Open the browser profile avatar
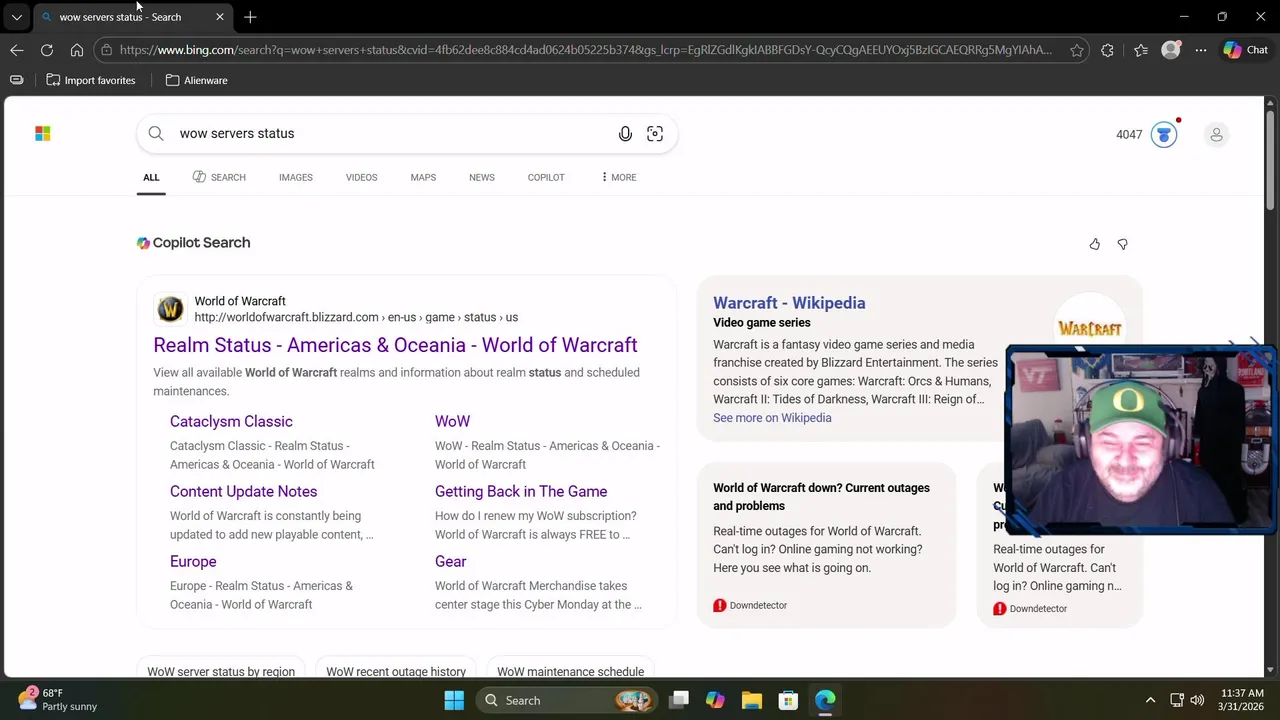Screen dimensions: 1280x720 click(x=1171, y=50)
